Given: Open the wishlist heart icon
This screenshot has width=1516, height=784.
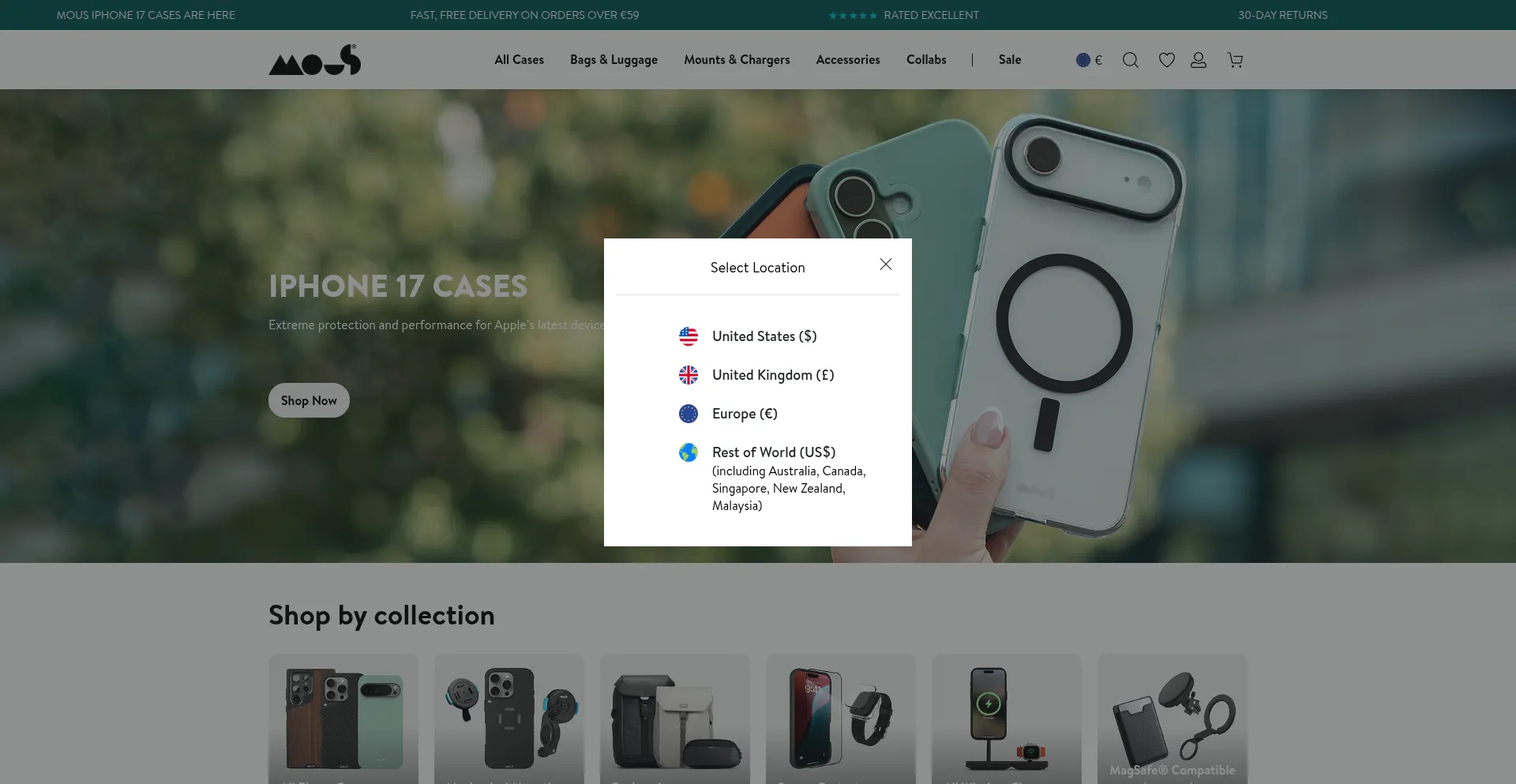Looking at the screenshot, I should (1166, 60).
